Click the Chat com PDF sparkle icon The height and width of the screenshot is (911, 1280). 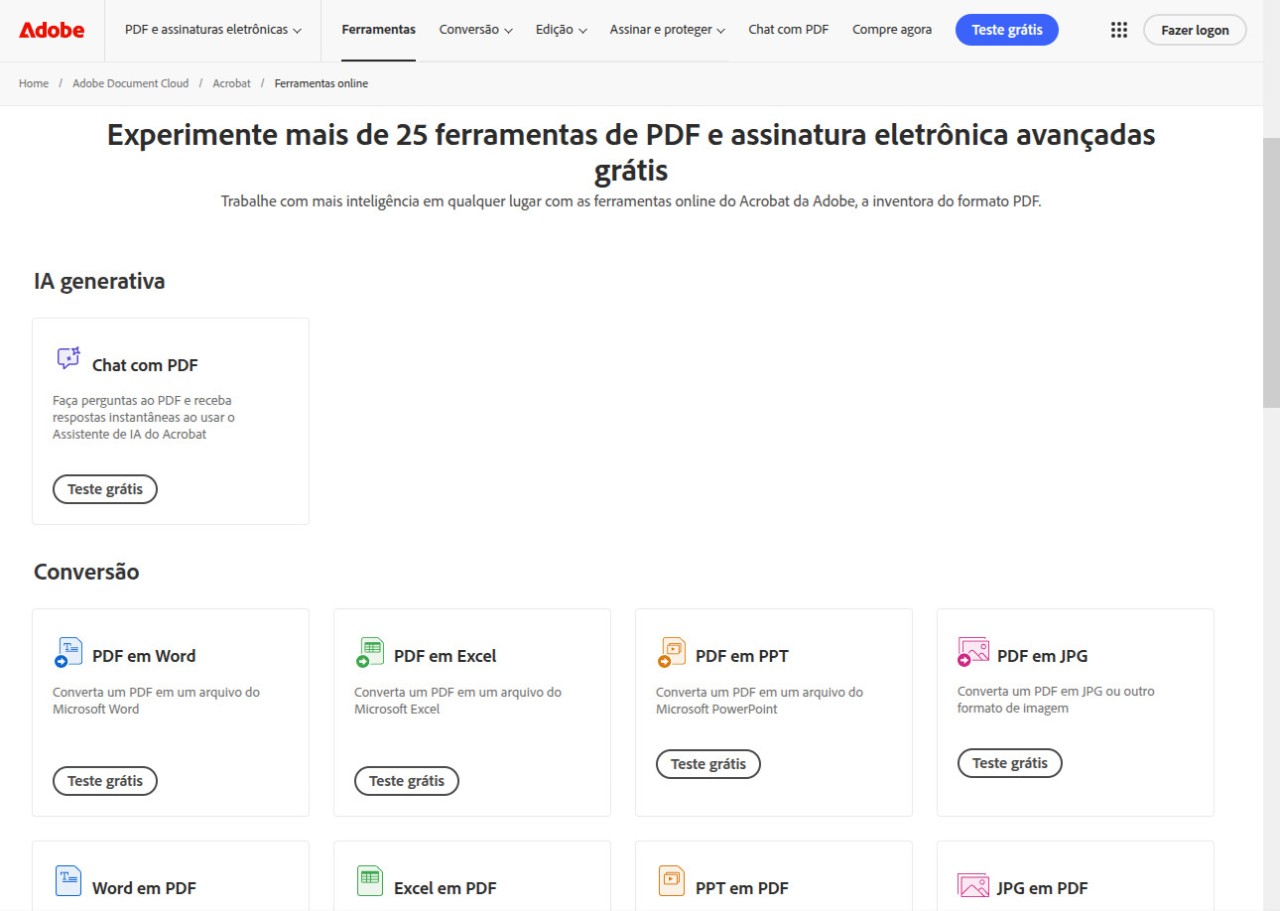(68, 358)
